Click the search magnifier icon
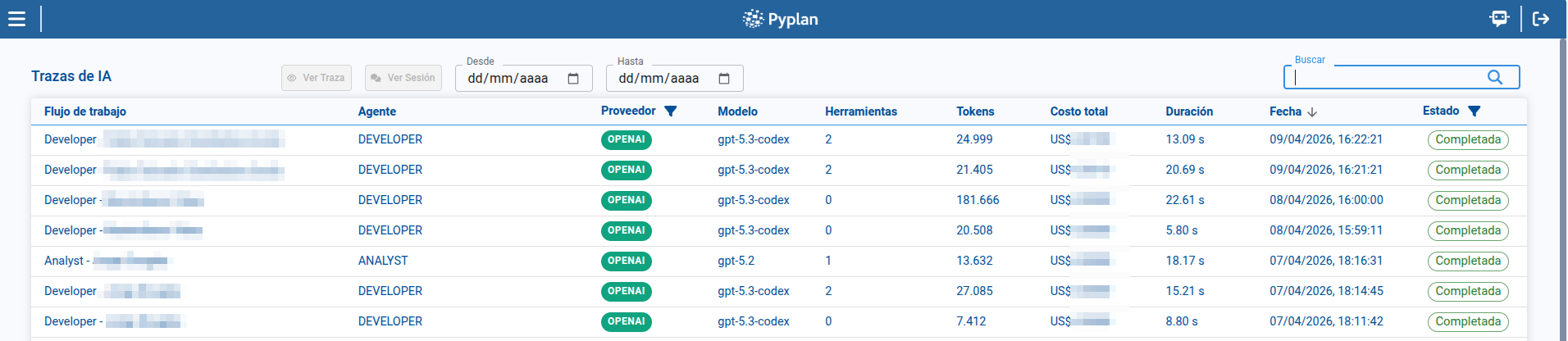This screenshot has width=1568, height=341. pyautogui.click(x=1495, y=77)
